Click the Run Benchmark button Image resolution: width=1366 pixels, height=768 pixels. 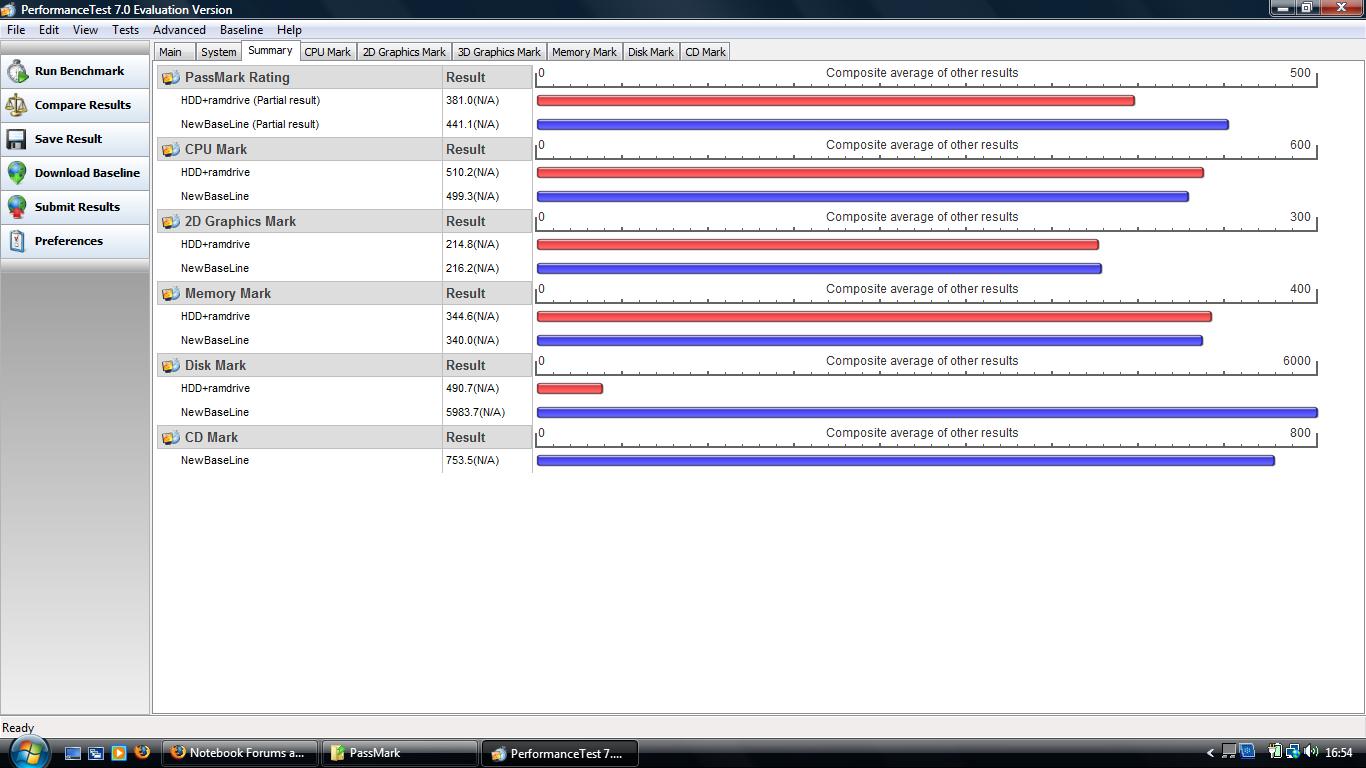coord(75,71)
